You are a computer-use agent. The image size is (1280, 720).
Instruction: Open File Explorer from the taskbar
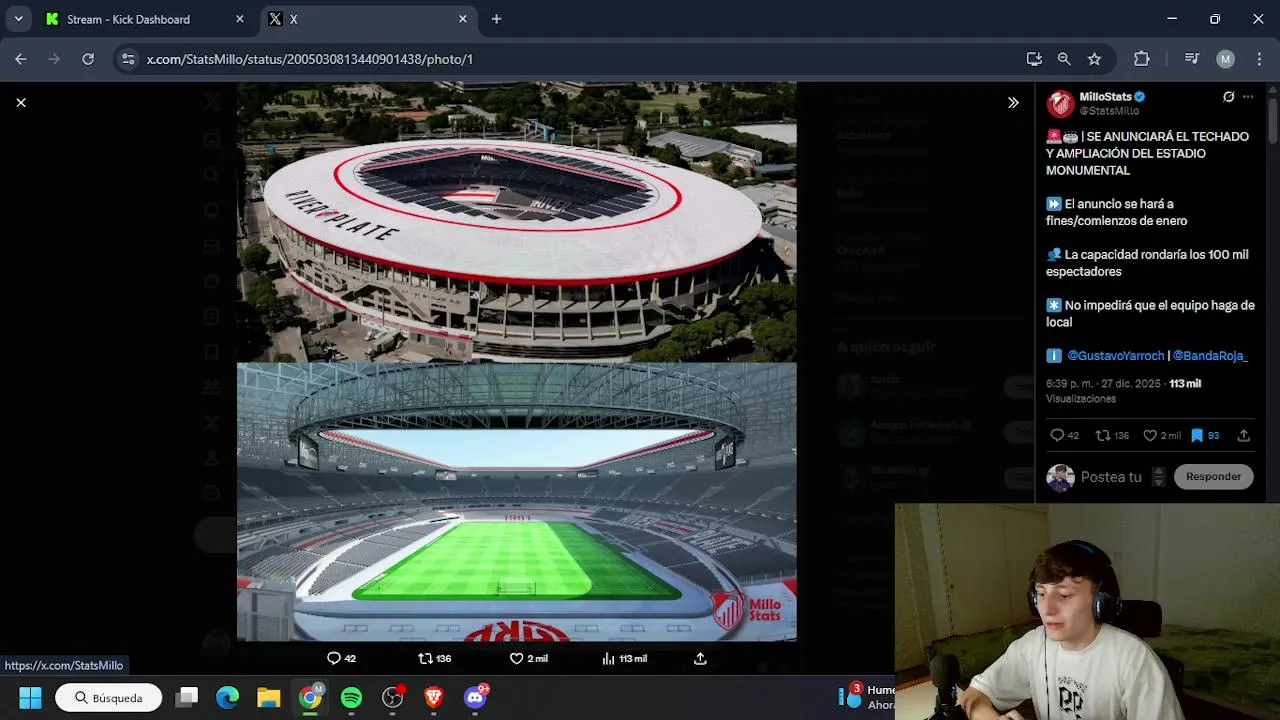coord(269,697)
